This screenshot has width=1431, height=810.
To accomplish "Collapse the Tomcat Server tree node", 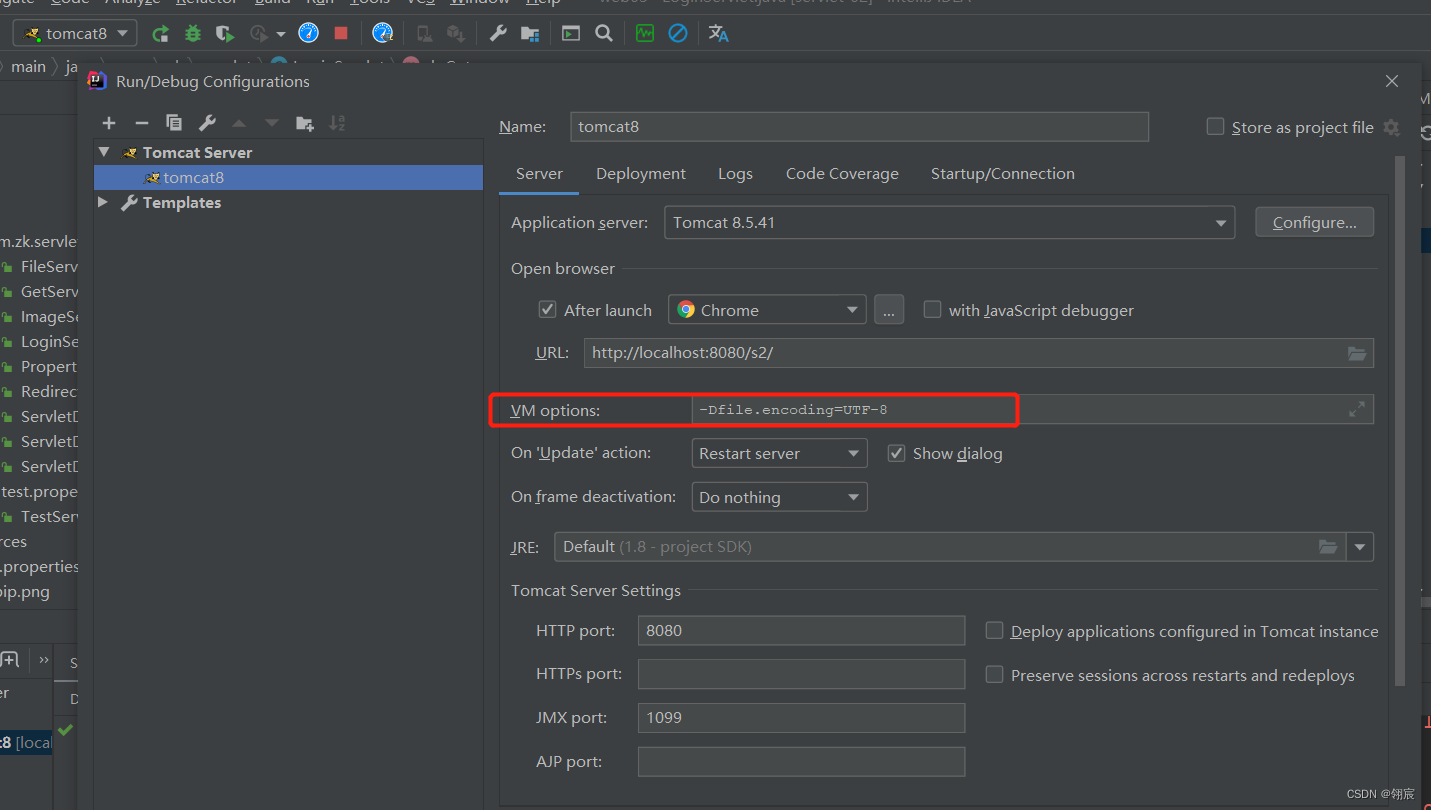I will click(105, 152).
